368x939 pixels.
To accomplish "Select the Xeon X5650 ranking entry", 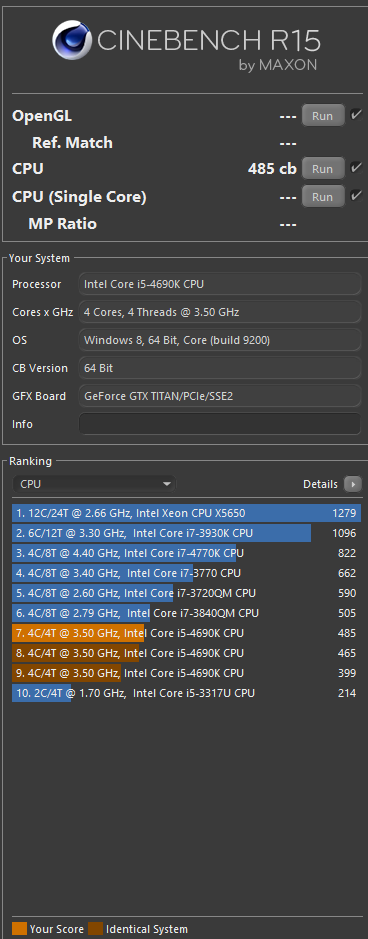I will click(x=187, y=513).
